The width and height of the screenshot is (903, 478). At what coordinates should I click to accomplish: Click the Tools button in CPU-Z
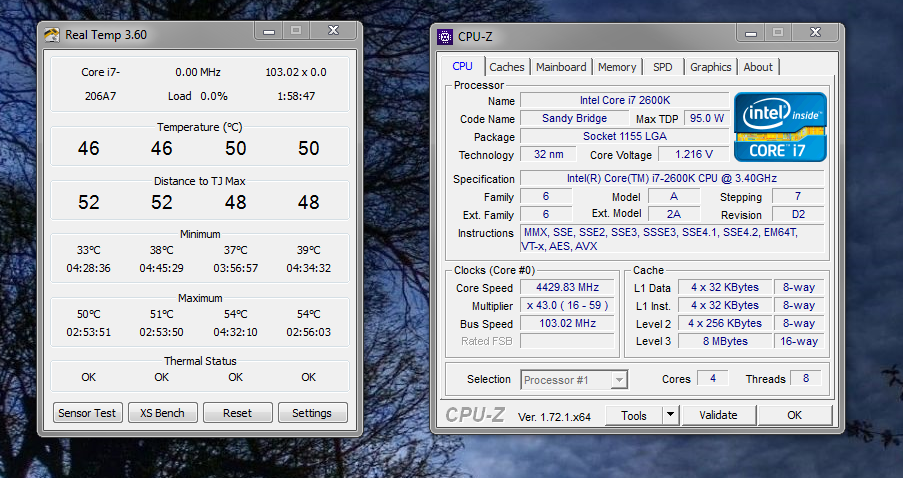(634, 415)
